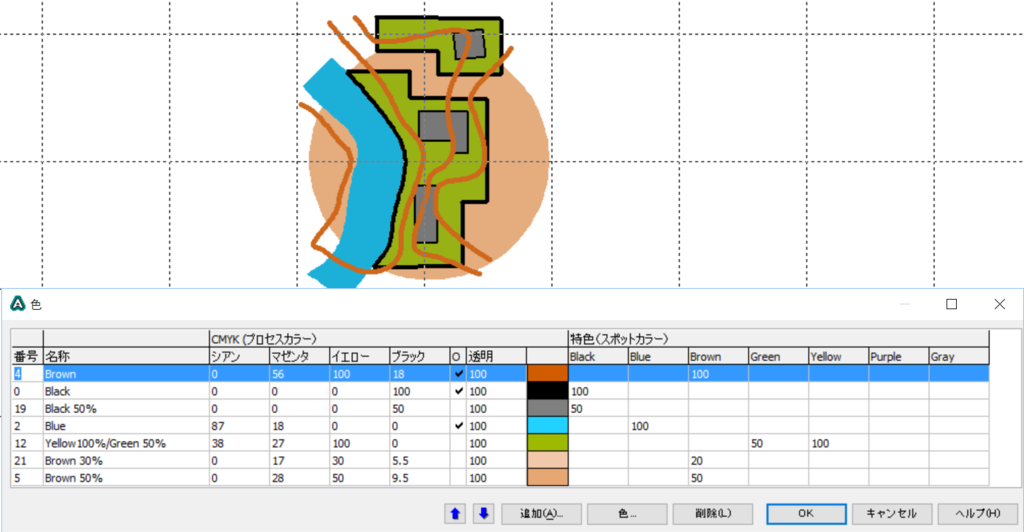Image resolution: width=1024 pixels, height=532 pixels.
Task: Click the シアン column header
Action: click(239, 356)
